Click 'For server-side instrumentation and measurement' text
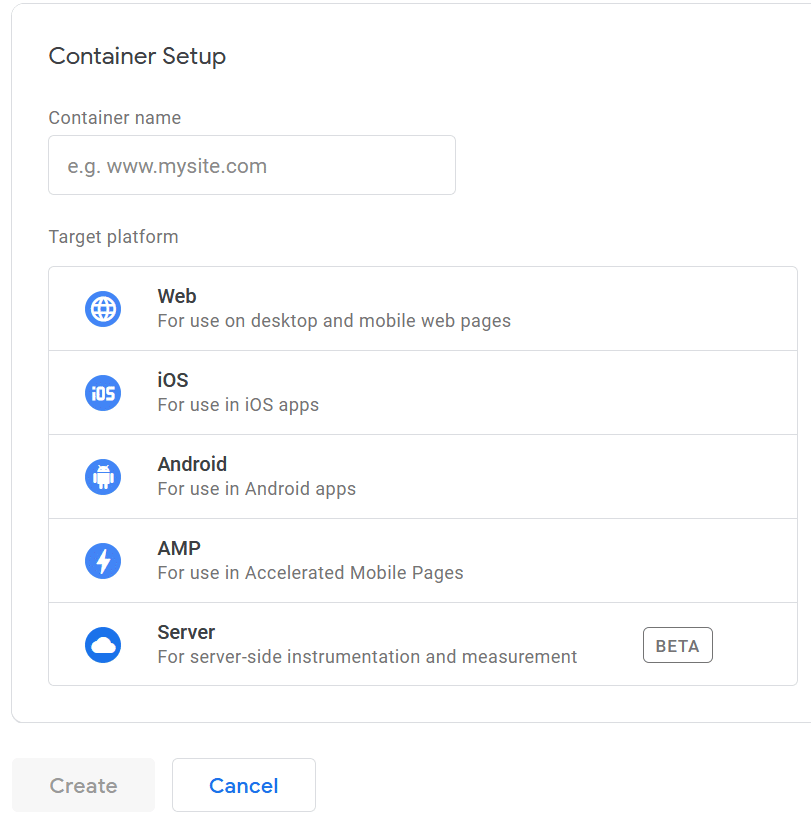This screenshot has width=811, height=822. tap(367, 656)
